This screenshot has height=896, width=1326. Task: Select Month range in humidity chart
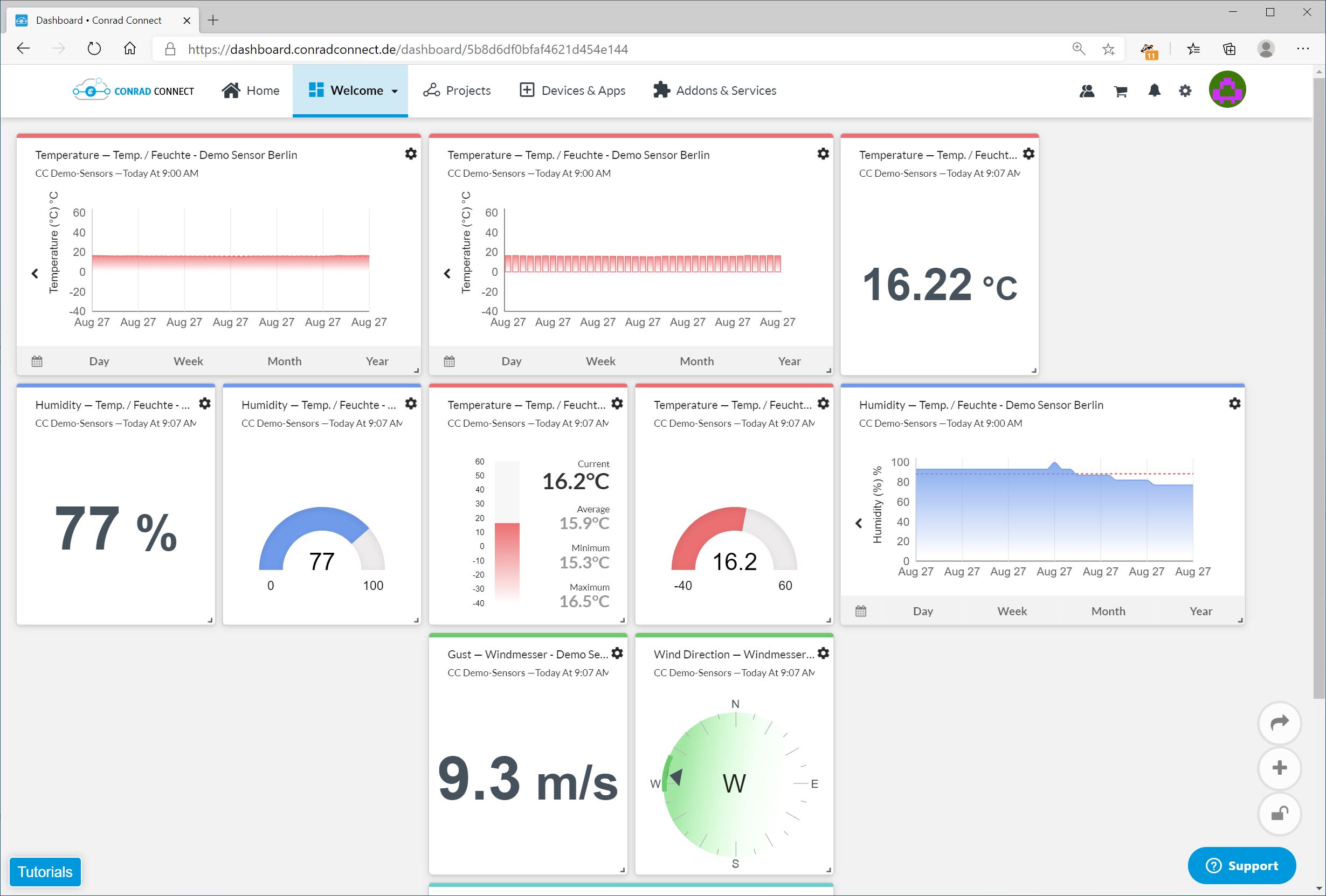1108,611
